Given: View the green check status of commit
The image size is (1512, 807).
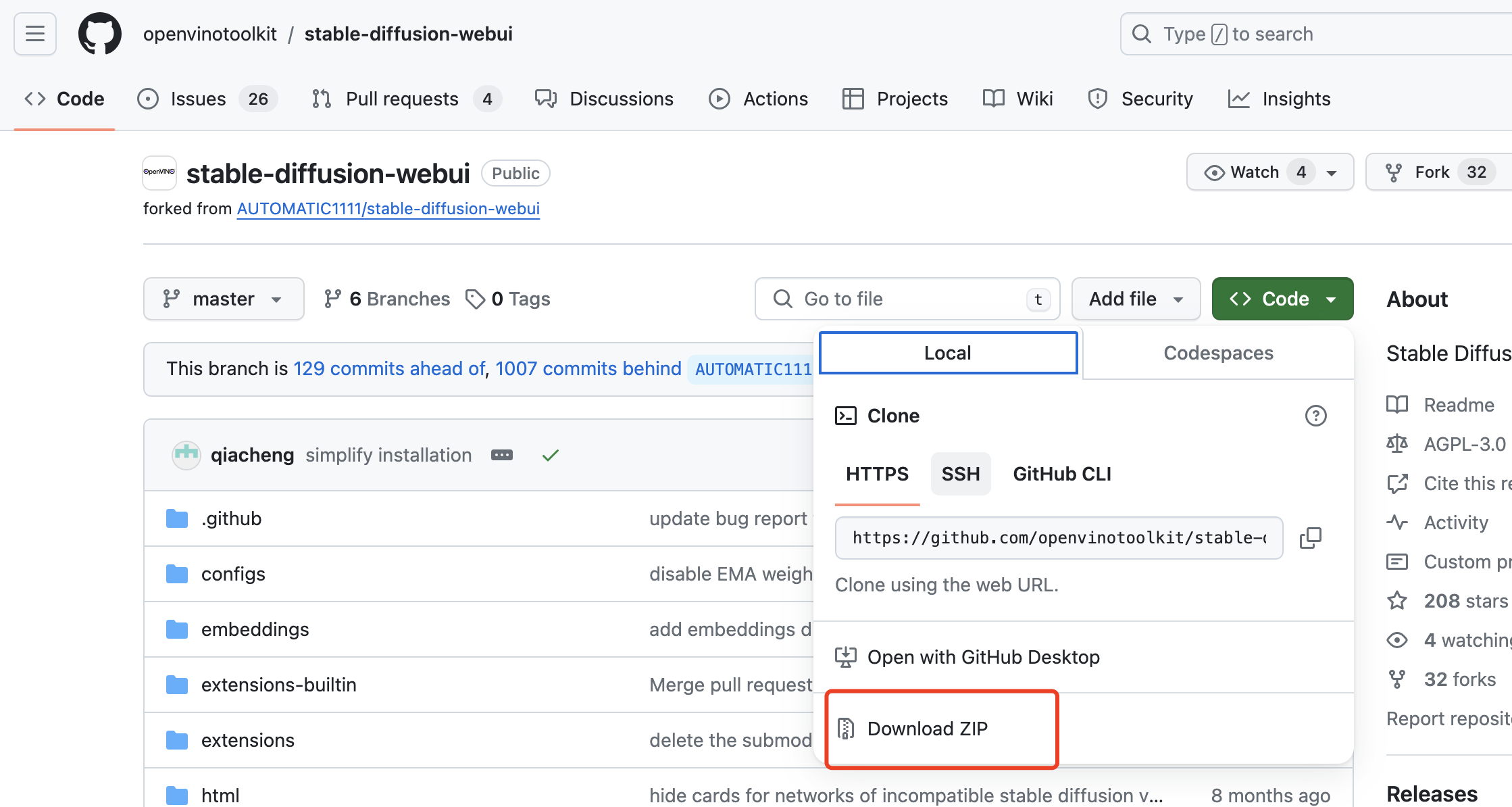Looking at the screenshot, I should coord(551,455).
